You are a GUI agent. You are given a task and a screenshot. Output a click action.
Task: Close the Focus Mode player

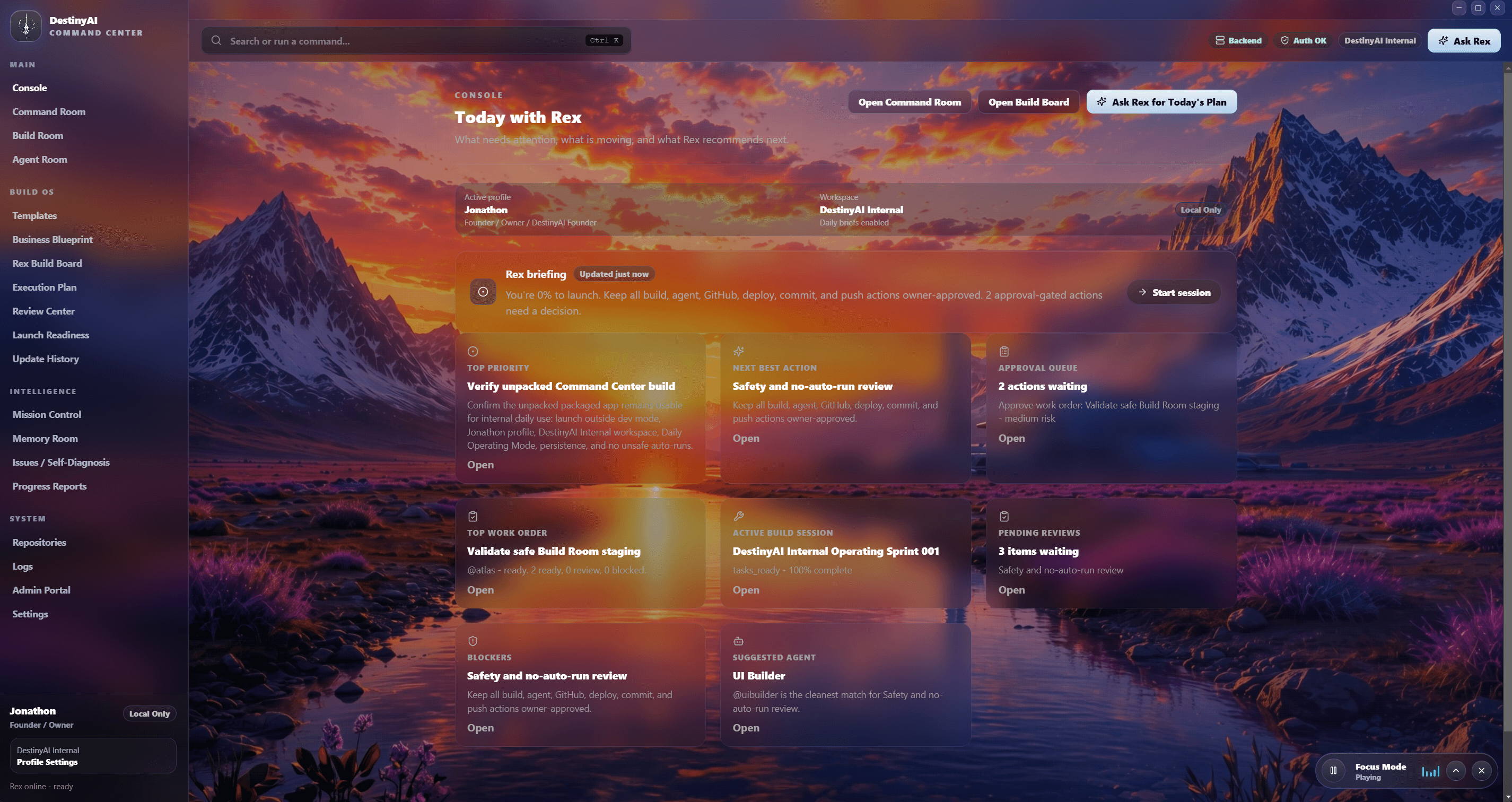(x=1481, y=771)
